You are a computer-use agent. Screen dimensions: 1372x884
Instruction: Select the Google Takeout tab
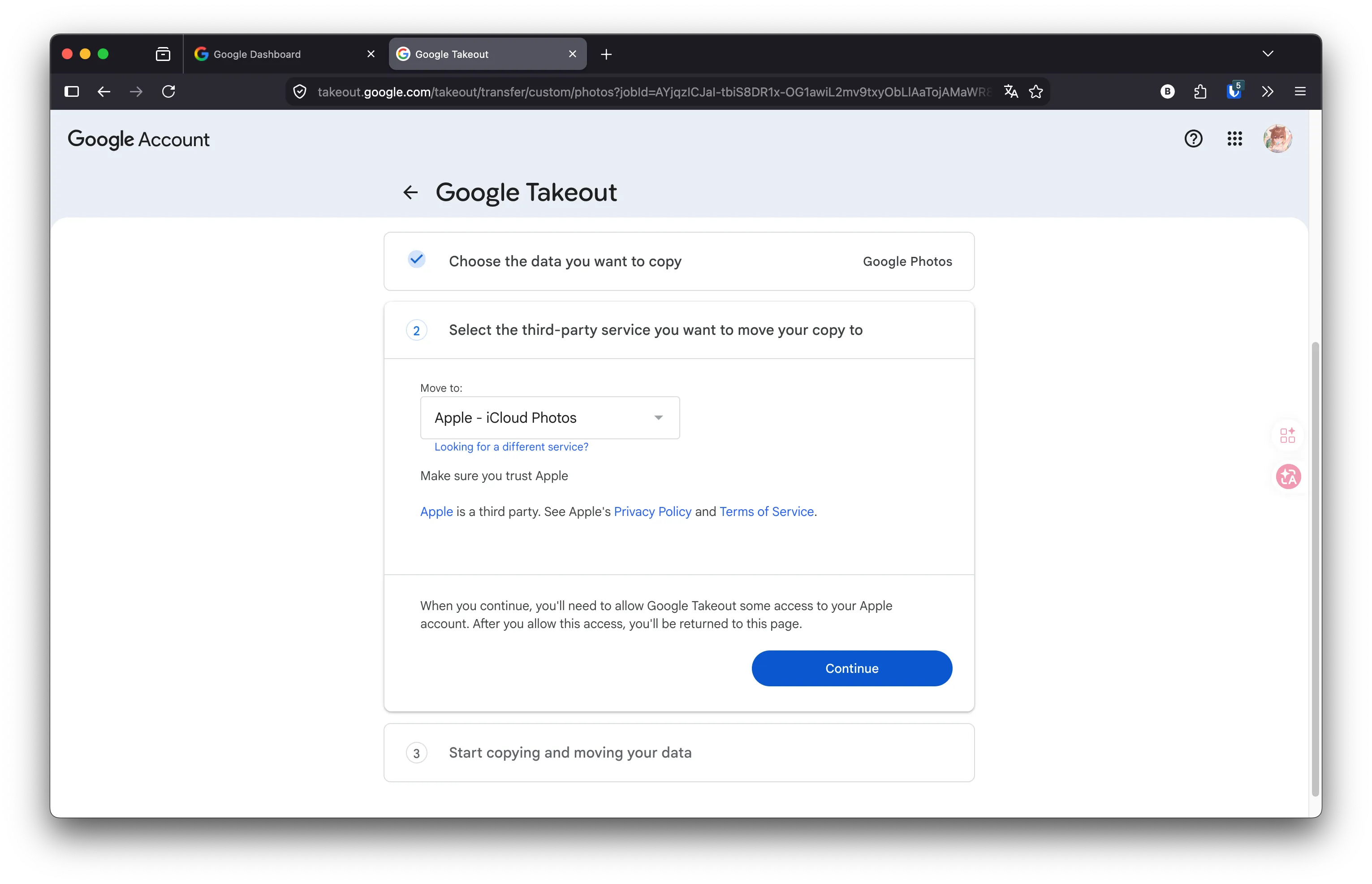[487, 54]
